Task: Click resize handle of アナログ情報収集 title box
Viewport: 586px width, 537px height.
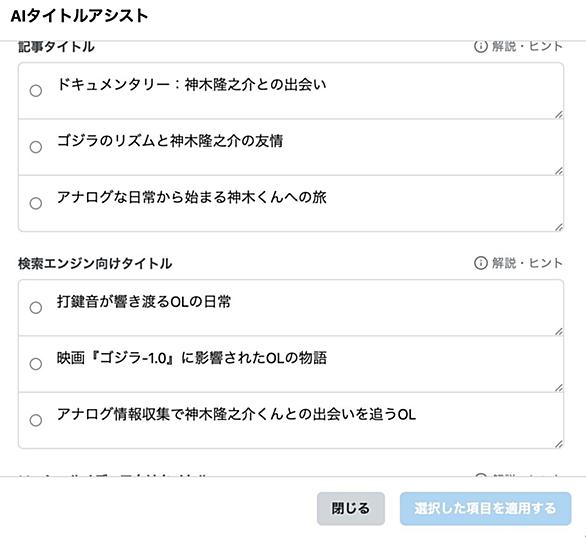Action: click(559, 444)
